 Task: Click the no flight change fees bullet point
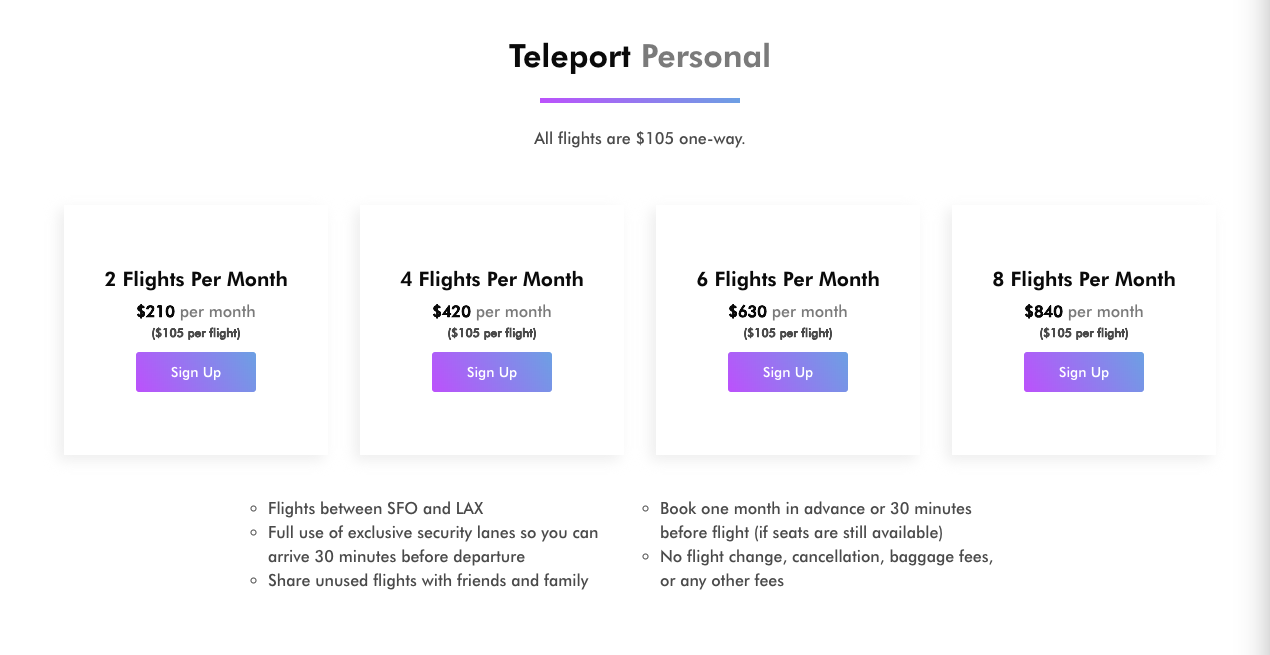[826, 568]
